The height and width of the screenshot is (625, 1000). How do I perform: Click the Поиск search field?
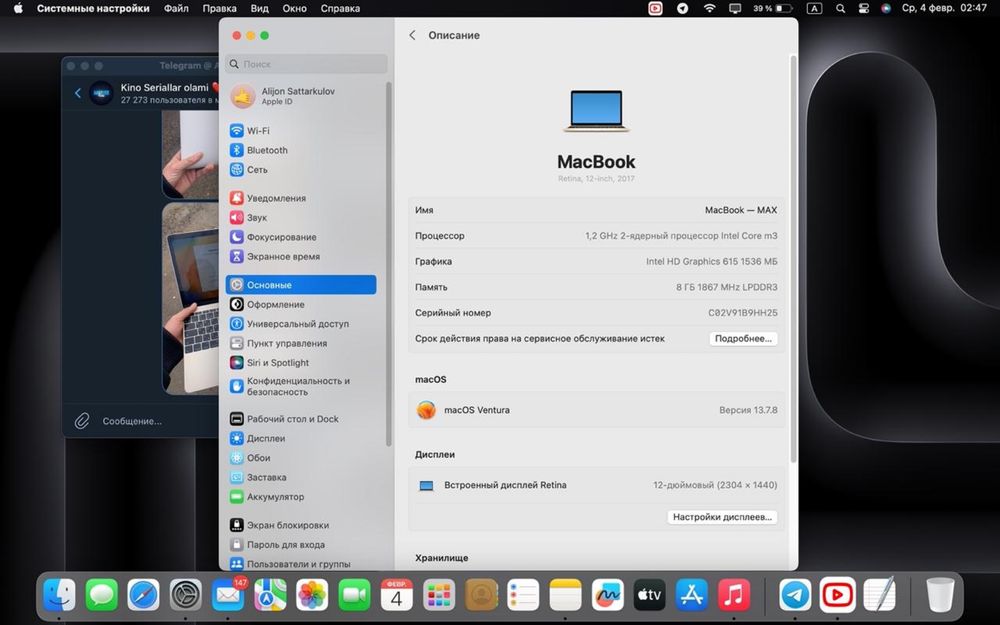point(306,64)
